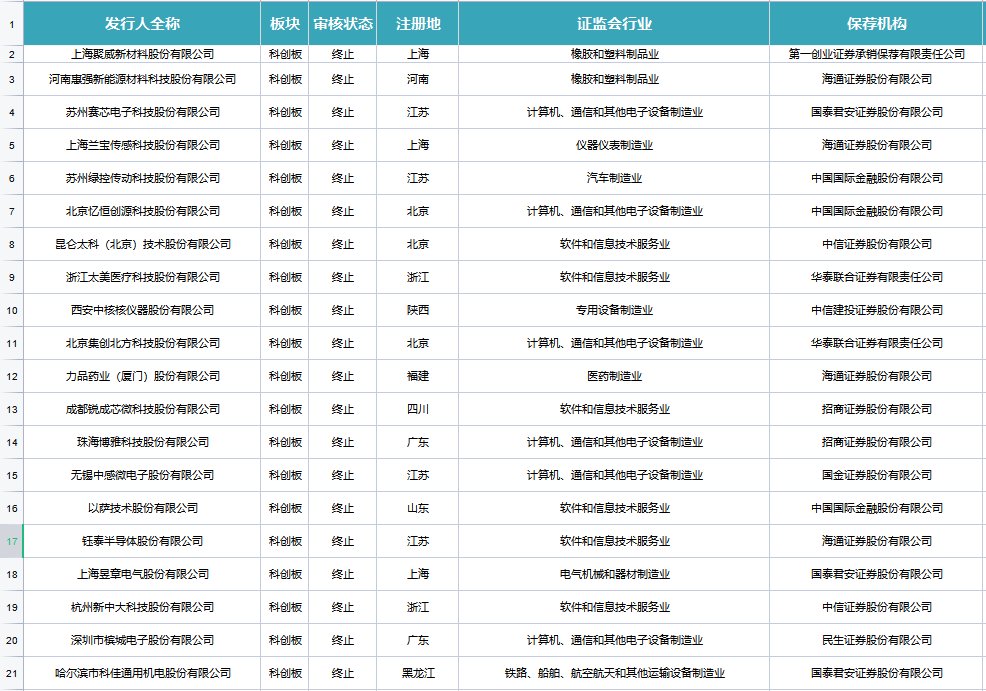The height and width of the screenshot is (691, 986).
Task: Click 福建 registration cell
Action: click(x=418, y=377)
